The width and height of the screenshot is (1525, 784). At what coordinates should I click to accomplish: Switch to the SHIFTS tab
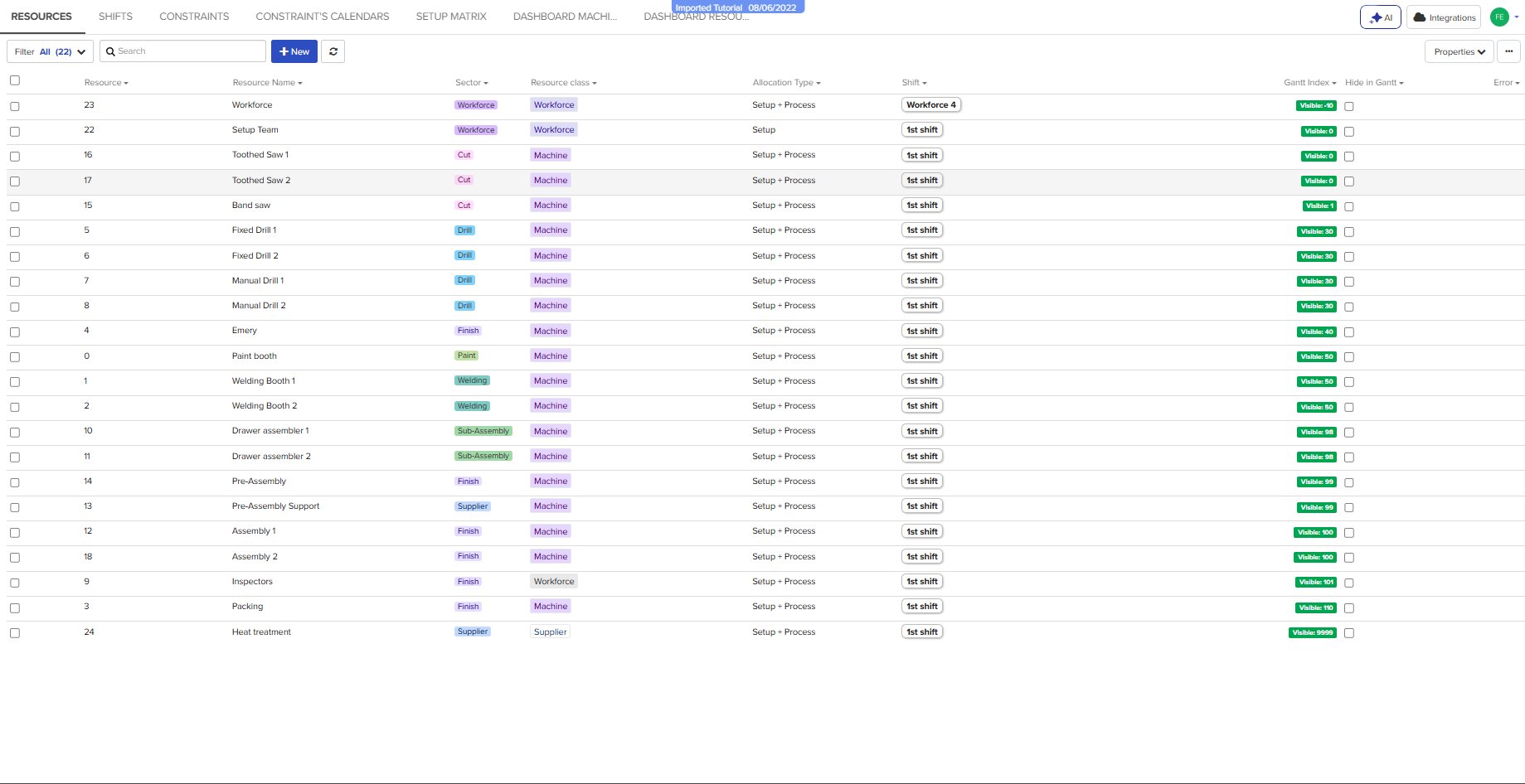(115, 17)
